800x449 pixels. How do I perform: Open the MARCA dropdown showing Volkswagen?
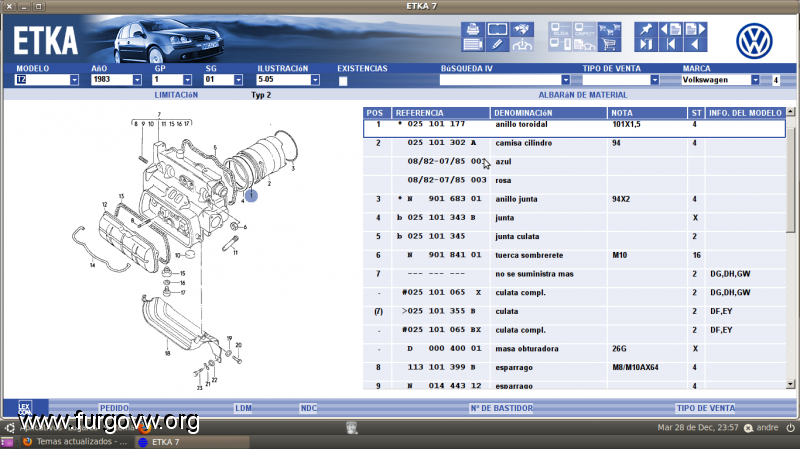pos(755,80)
